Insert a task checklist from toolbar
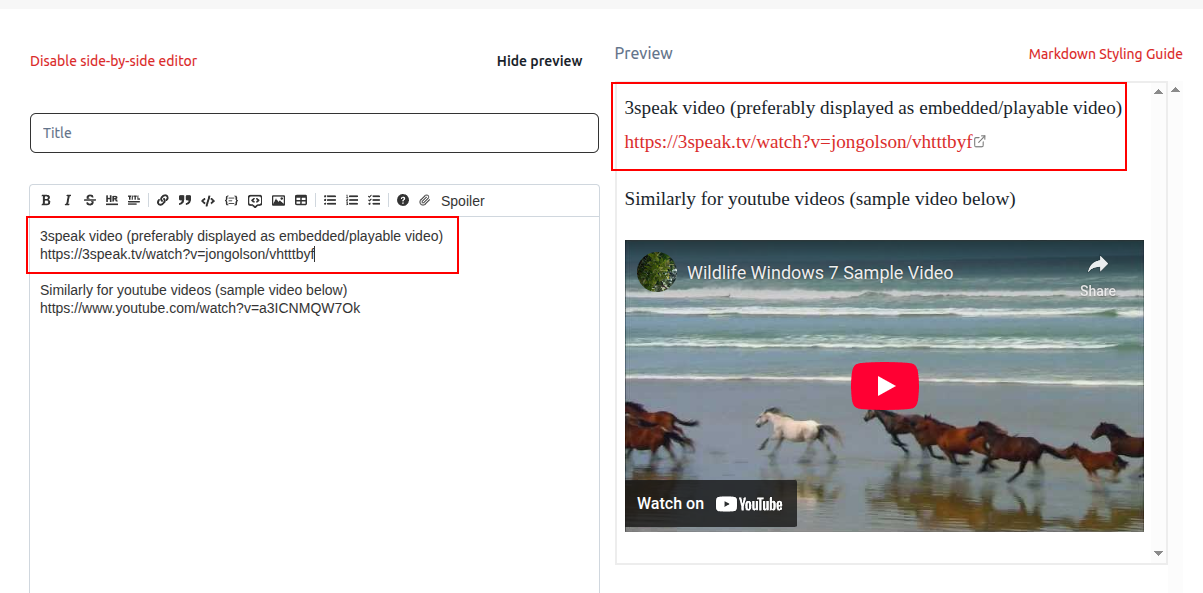Viewport: 1203px width, 593px height. [x=374, y=201]
